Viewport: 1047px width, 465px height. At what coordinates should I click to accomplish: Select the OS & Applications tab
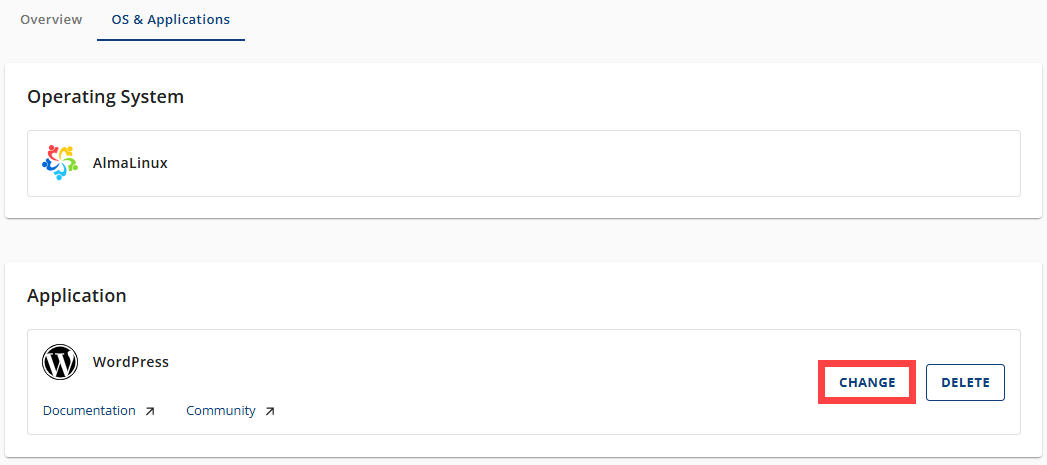click(170, 20)
